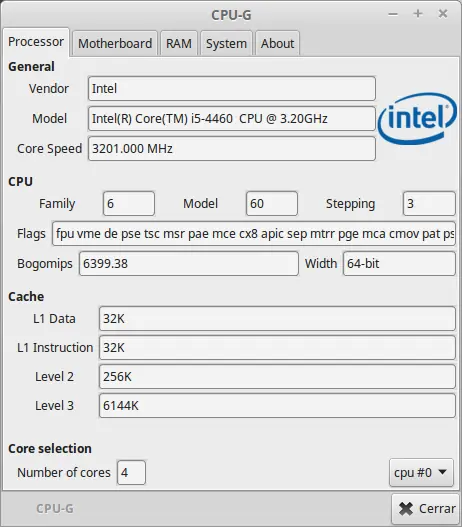
Task: Click the Stepping label
Action: click(350, 204)
